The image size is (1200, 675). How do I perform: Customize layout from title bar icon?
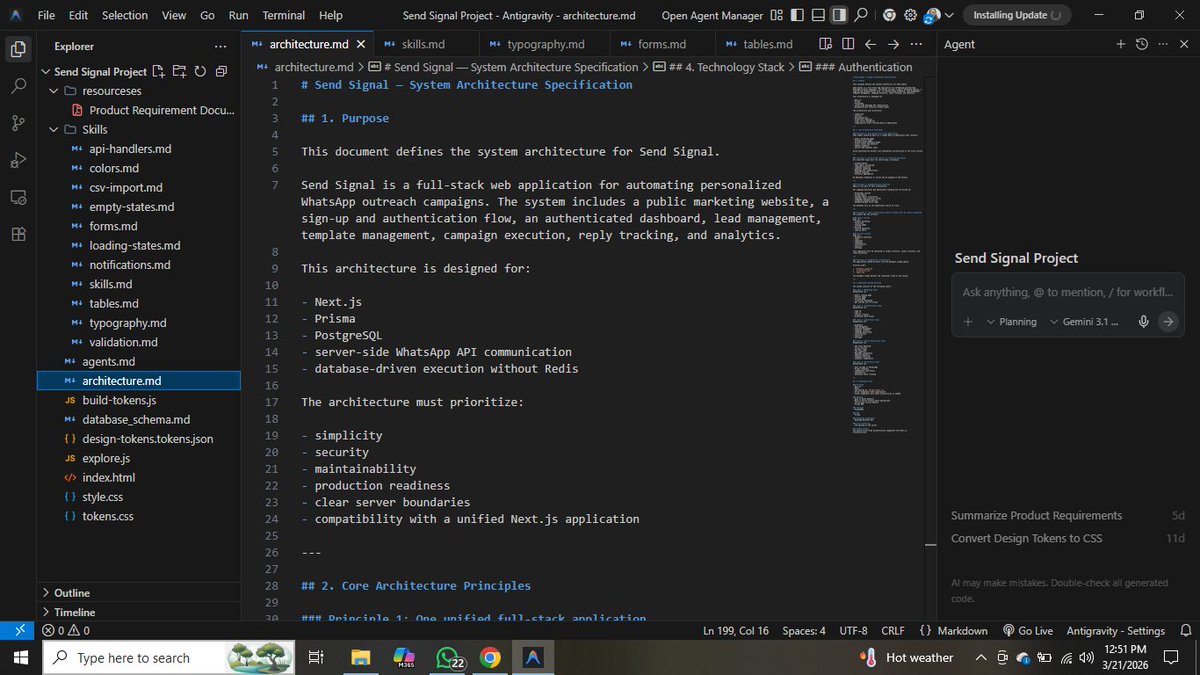click(x=777, y=15)
